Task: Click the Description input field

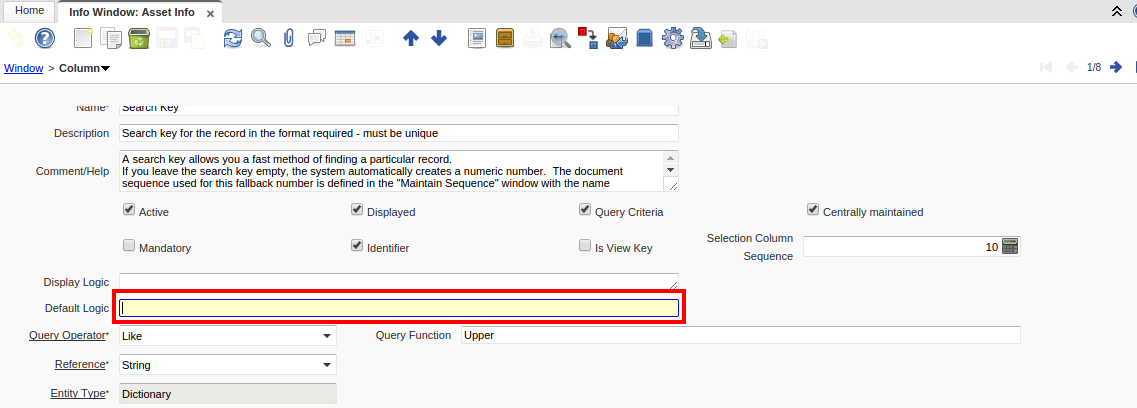Action: pyautogui.click(x=399, y=133)
